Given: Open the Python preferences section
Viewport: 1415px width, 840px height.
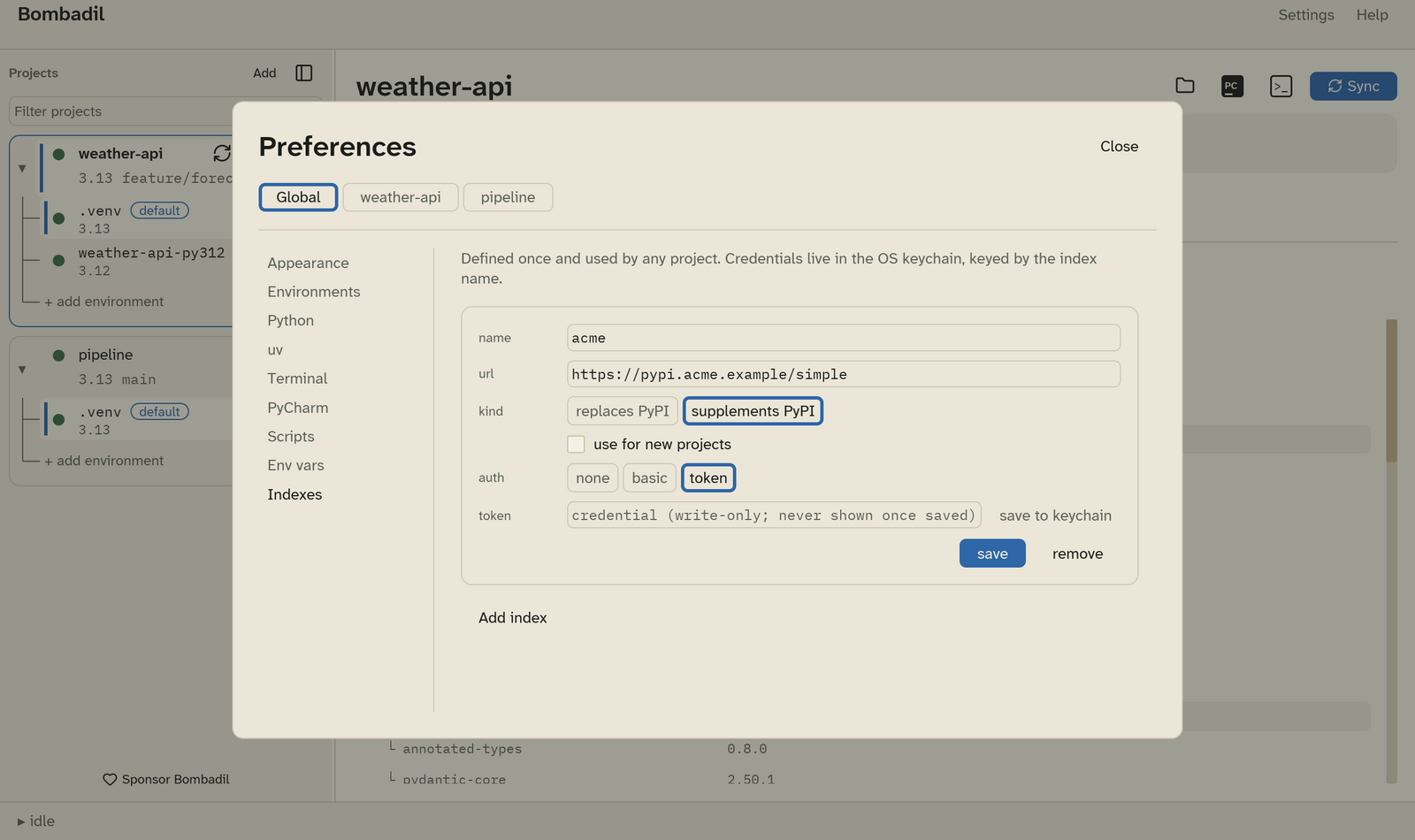Looking at the screenshot, I should pos(290,320).
